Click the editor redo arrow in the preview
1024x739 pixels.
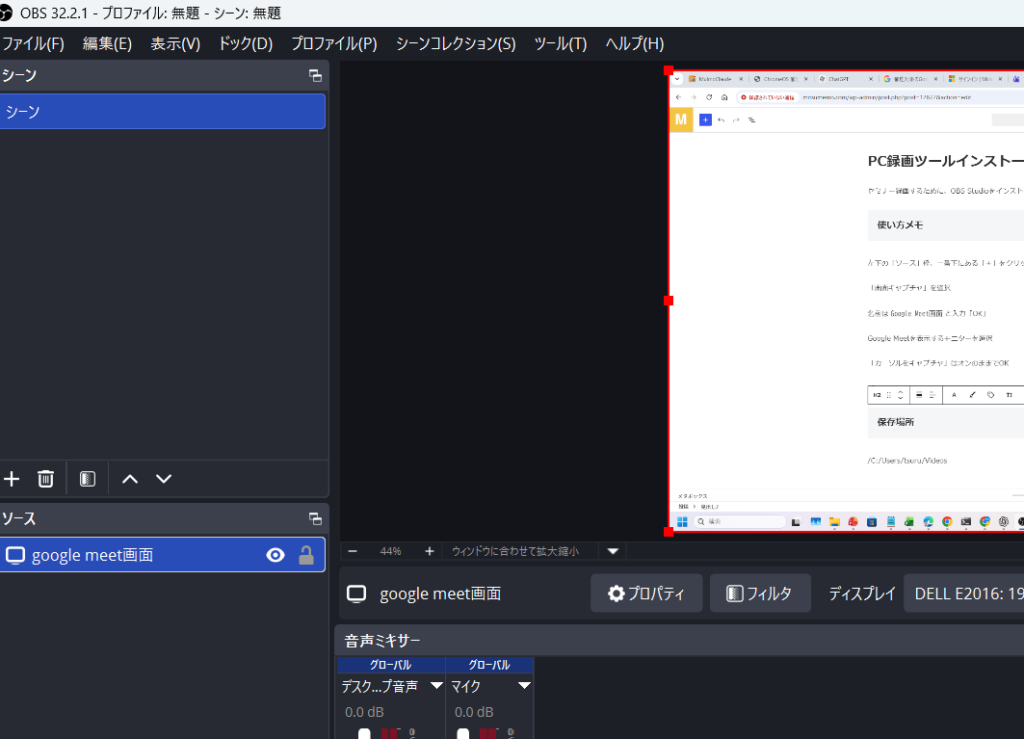(x=736, y=120)
